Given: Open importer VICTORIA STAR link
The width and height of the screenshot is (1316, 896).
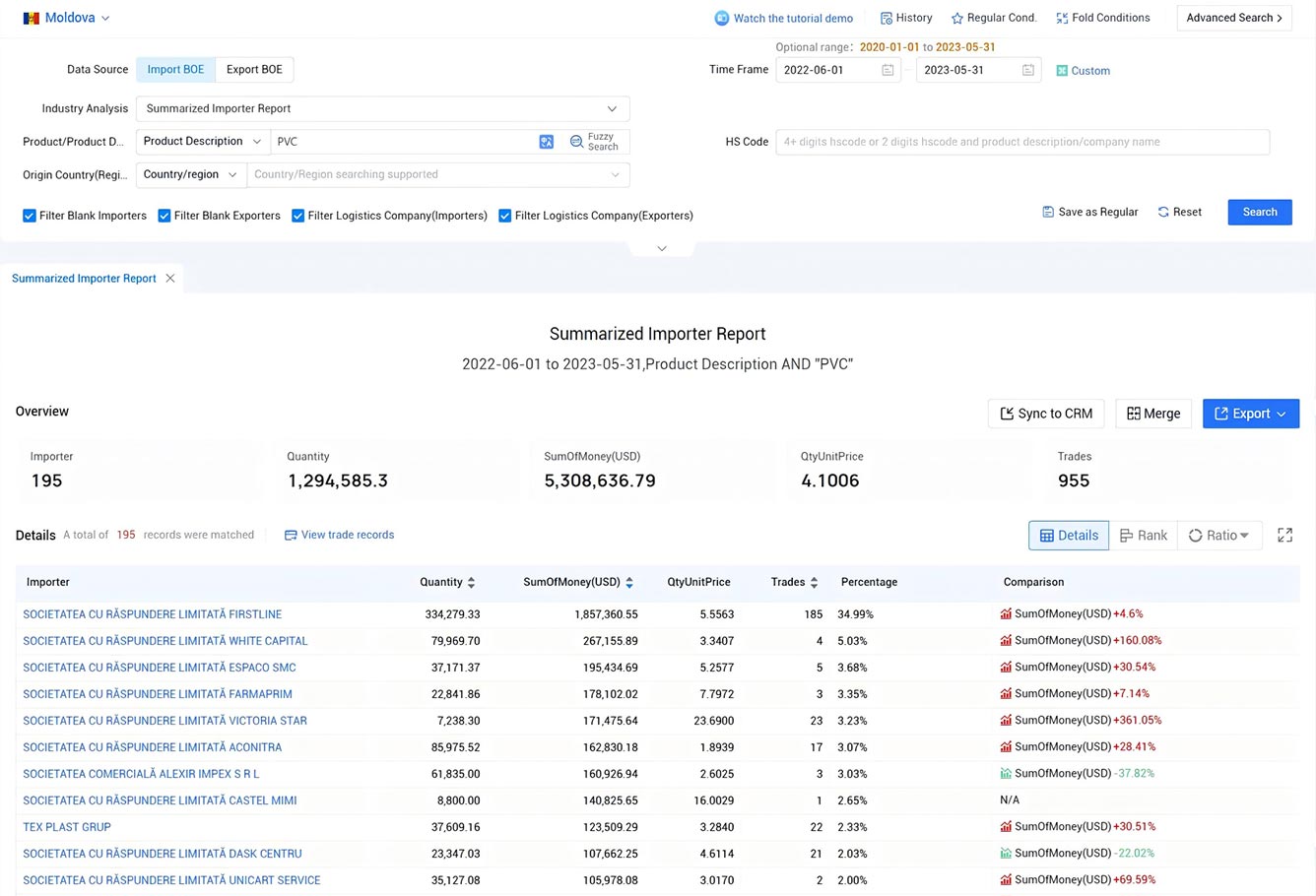Looking at the screenshot, I should 165,721.
